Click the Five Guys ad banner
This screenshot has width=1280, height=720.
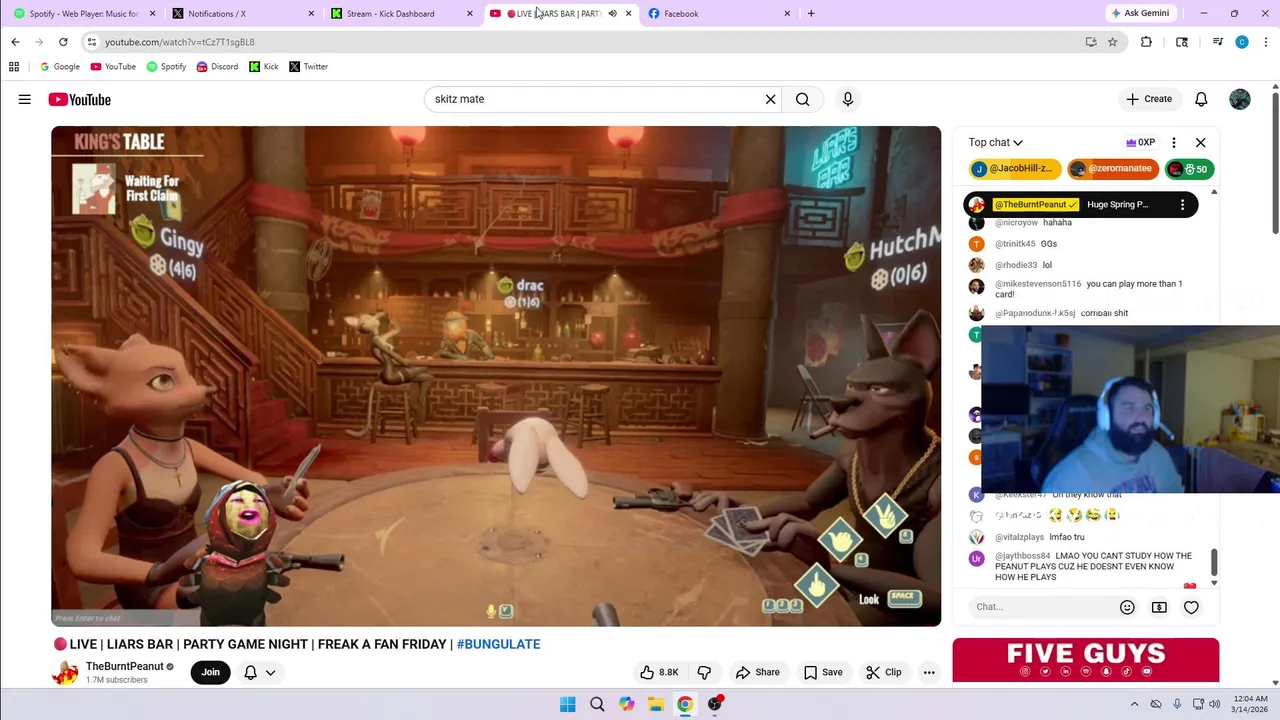1086,660
